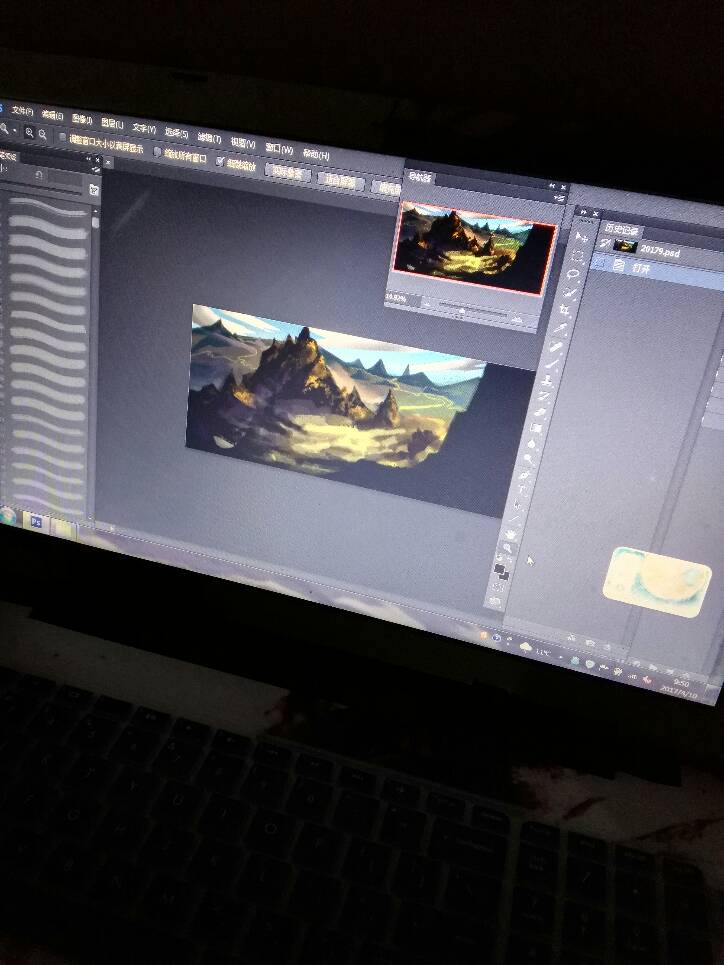
Task: Switch to the 历史记录 tab
Action: point(621,230)
